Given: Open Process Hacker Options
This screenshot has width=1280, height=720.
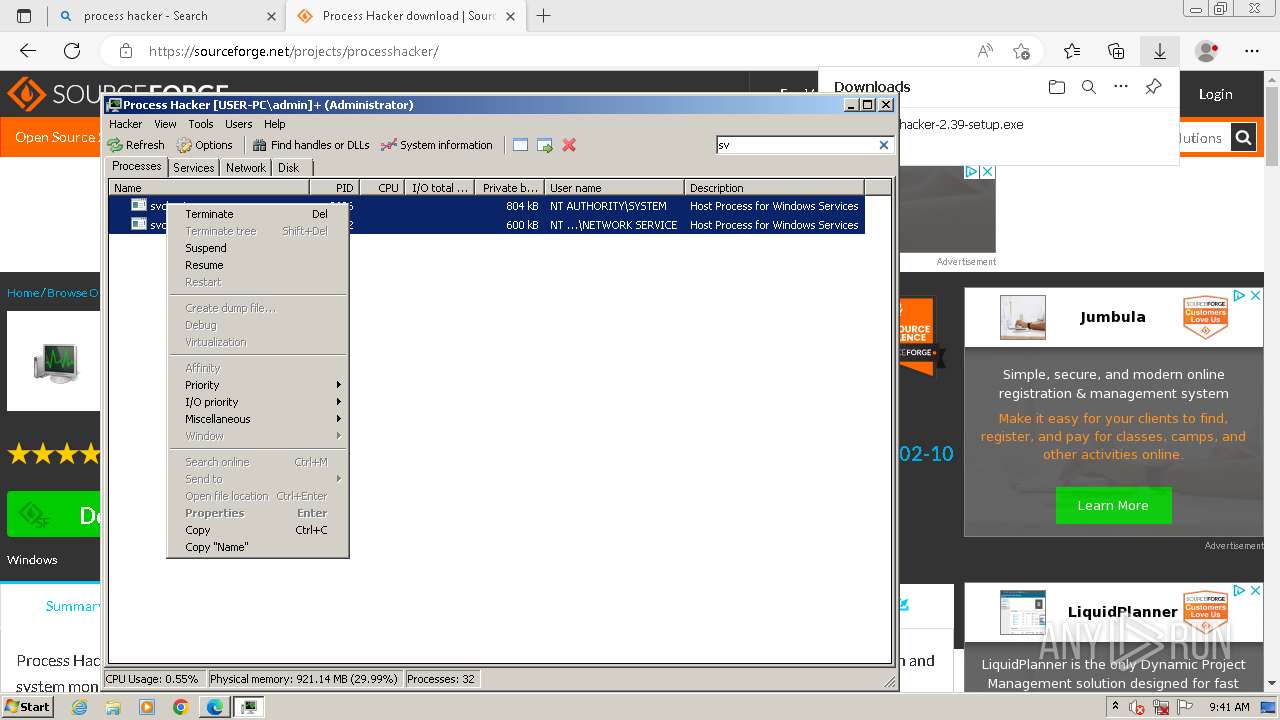Looking at the screenshot, I should tap(205, 145).
